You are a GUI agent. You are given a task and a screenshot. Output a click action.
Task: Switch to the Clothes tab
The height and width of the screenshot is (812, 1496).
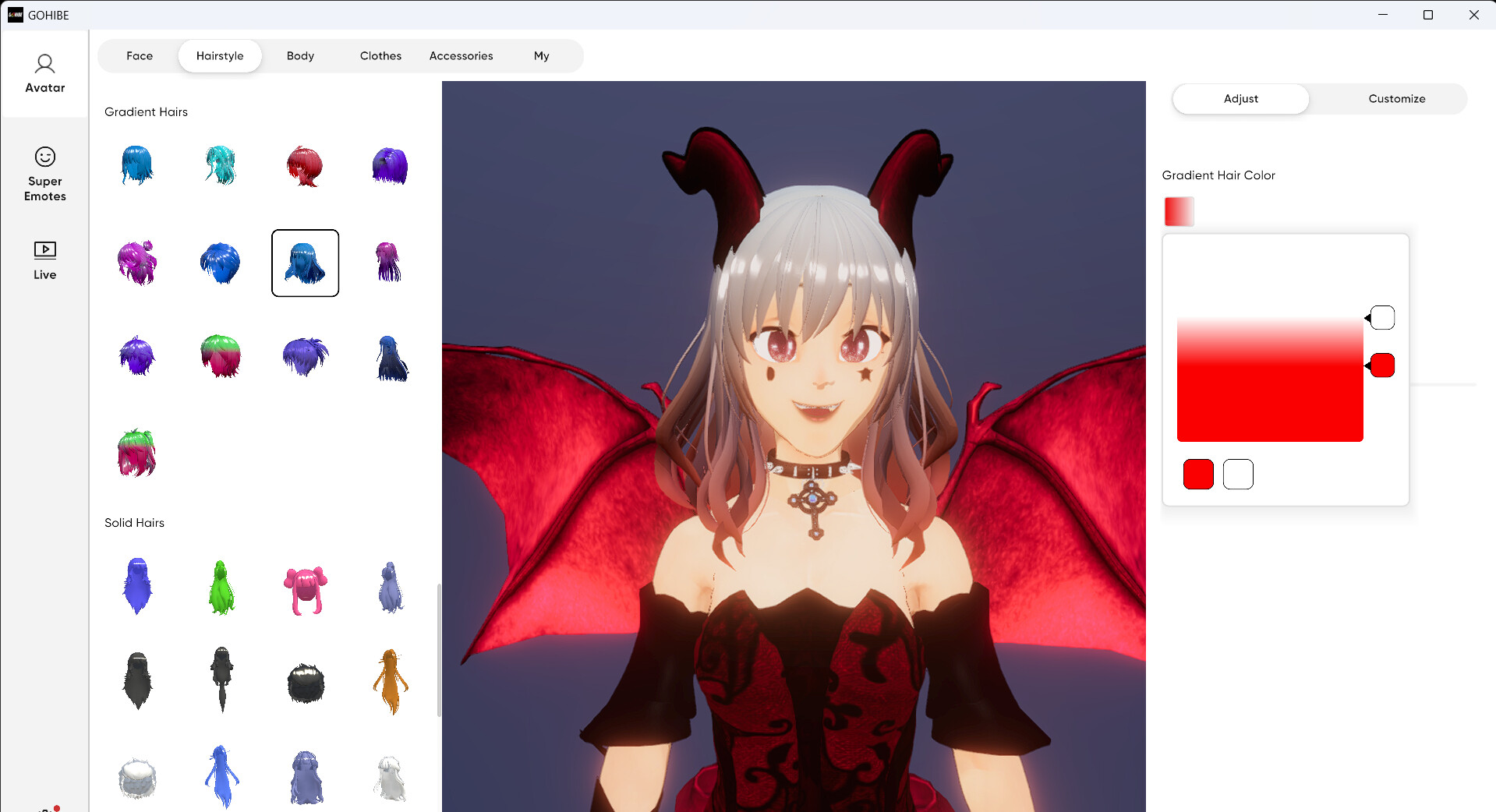pyautogui.click(x=380, y=56)
